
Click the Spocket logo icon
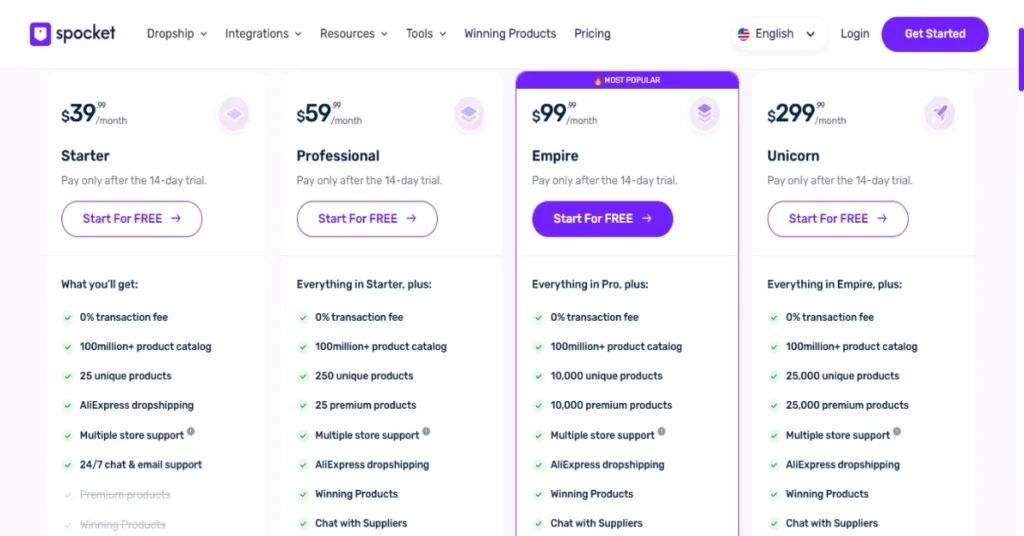(x=40, y=34)
